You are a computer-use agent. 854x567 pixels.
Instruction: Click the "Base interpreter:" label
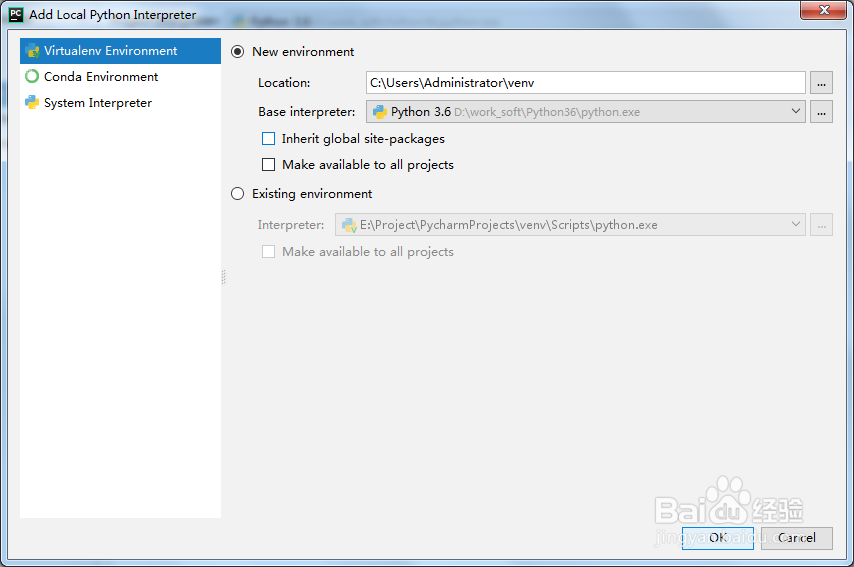[x=307, y=112]
